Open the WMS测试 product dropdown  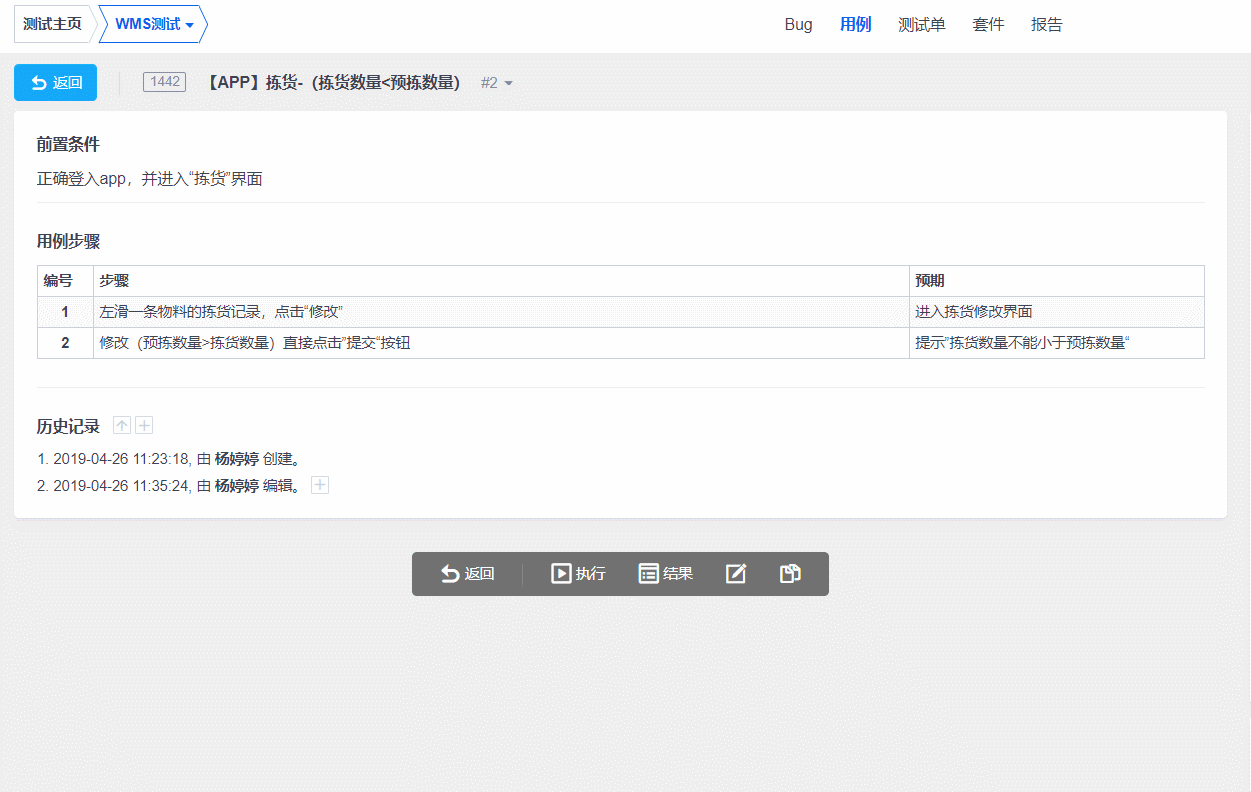click(154, 25)
